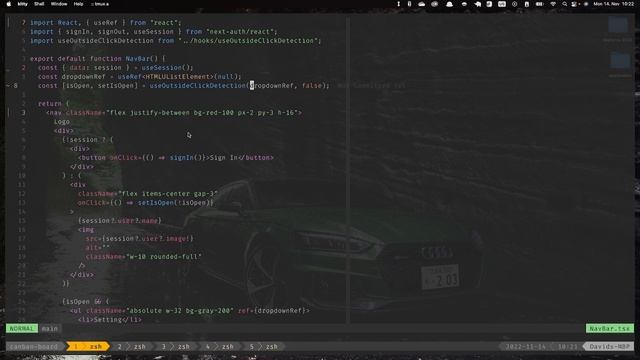Image resolution: width=640 pixels, height=360 pixels.
Task: Switch to tmux window 1 zsh
Action: 88,347
